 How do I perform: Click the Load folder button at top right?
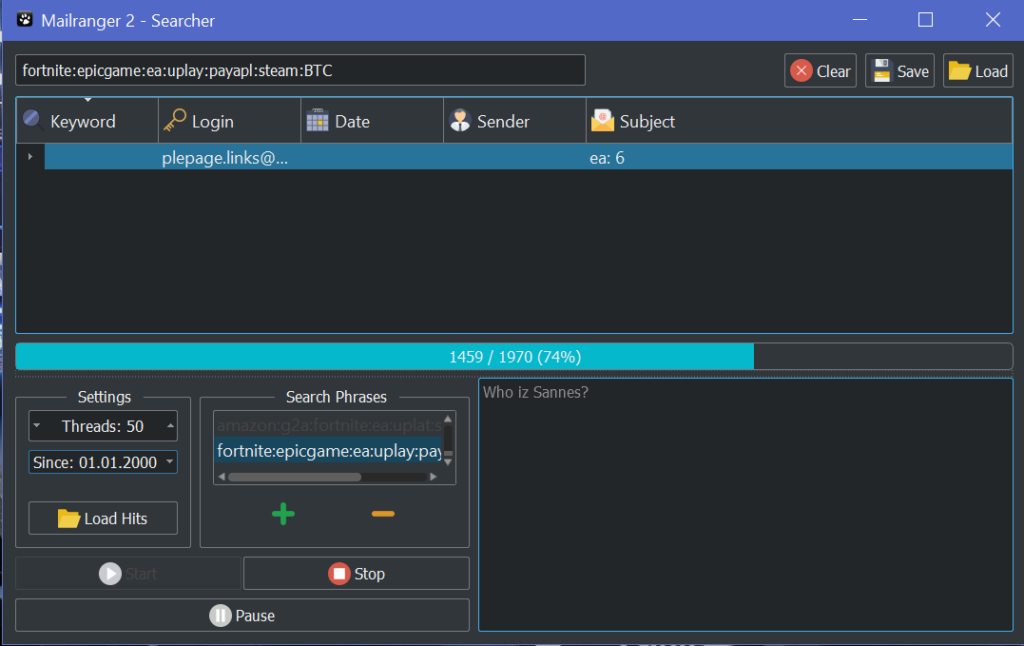[x=978, y=71]
